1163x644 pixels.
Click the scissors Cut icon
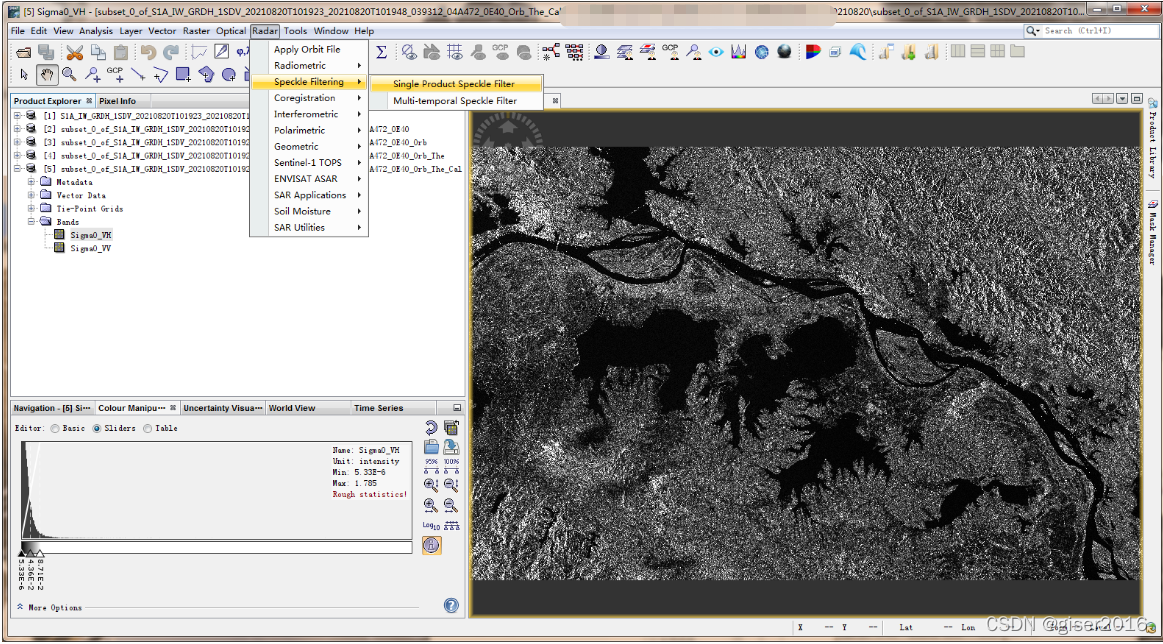click(x=74, y=52)
